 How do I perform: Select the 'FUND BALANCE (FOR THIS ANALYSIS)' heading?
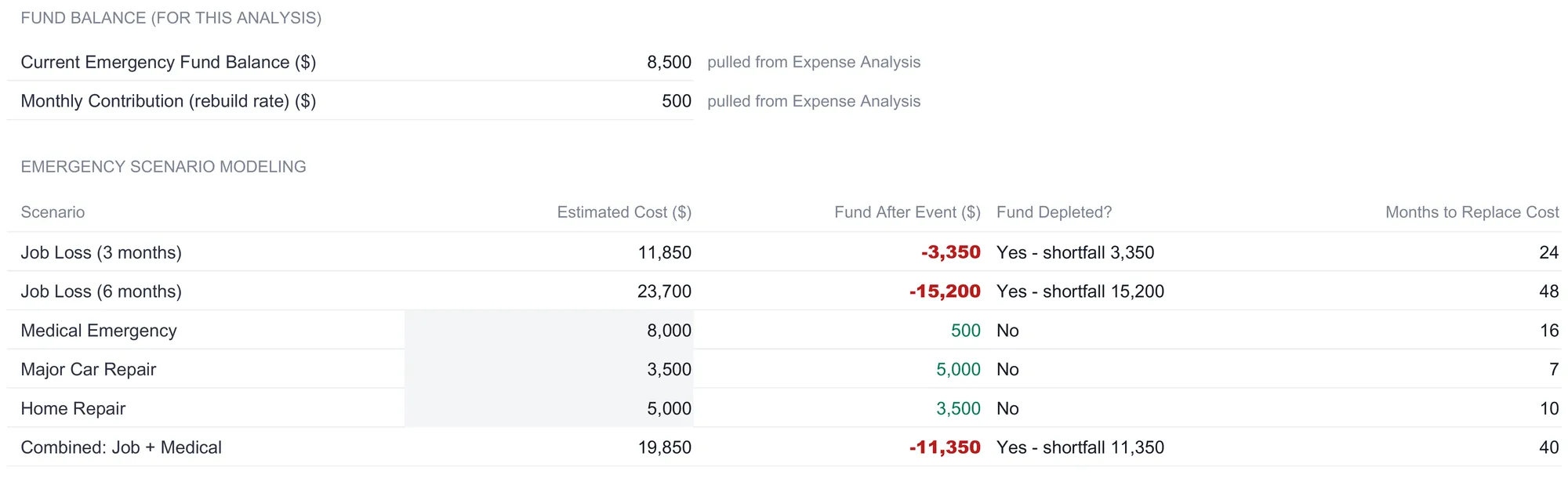tap(171, 18)
